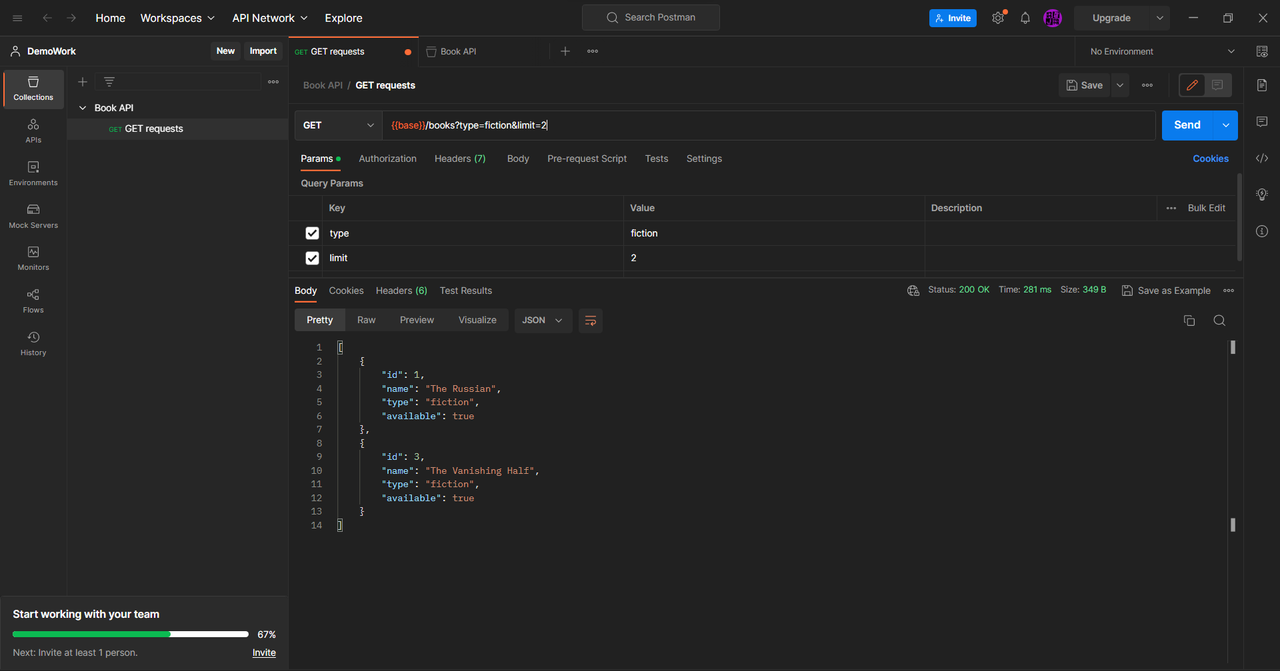The width and height of the screenshot is (1280, 671).
Task: Open the Tests tab
Action: click(x=657, y=159)
